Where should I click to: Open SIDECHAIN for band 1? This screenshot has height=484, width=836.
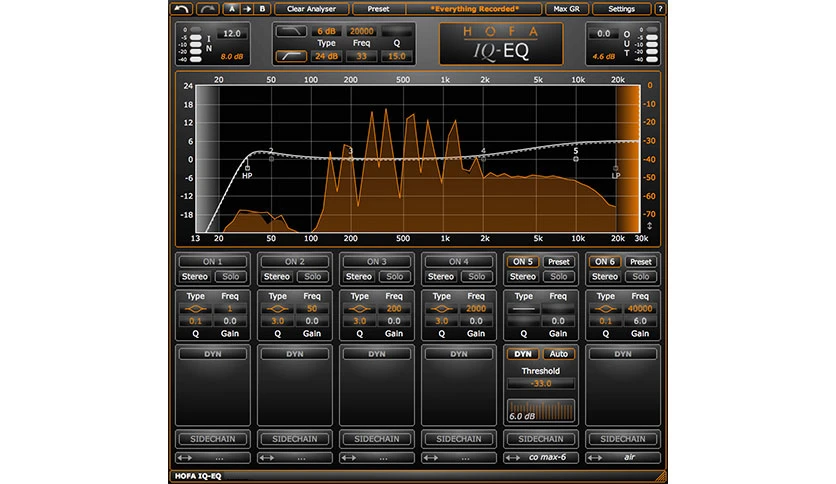coord(213,439)
